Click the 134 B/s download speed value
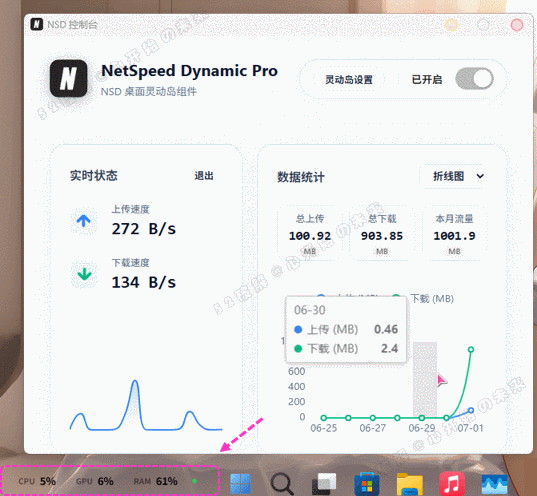This screenshot has width=537, height=496. point(144,283)
